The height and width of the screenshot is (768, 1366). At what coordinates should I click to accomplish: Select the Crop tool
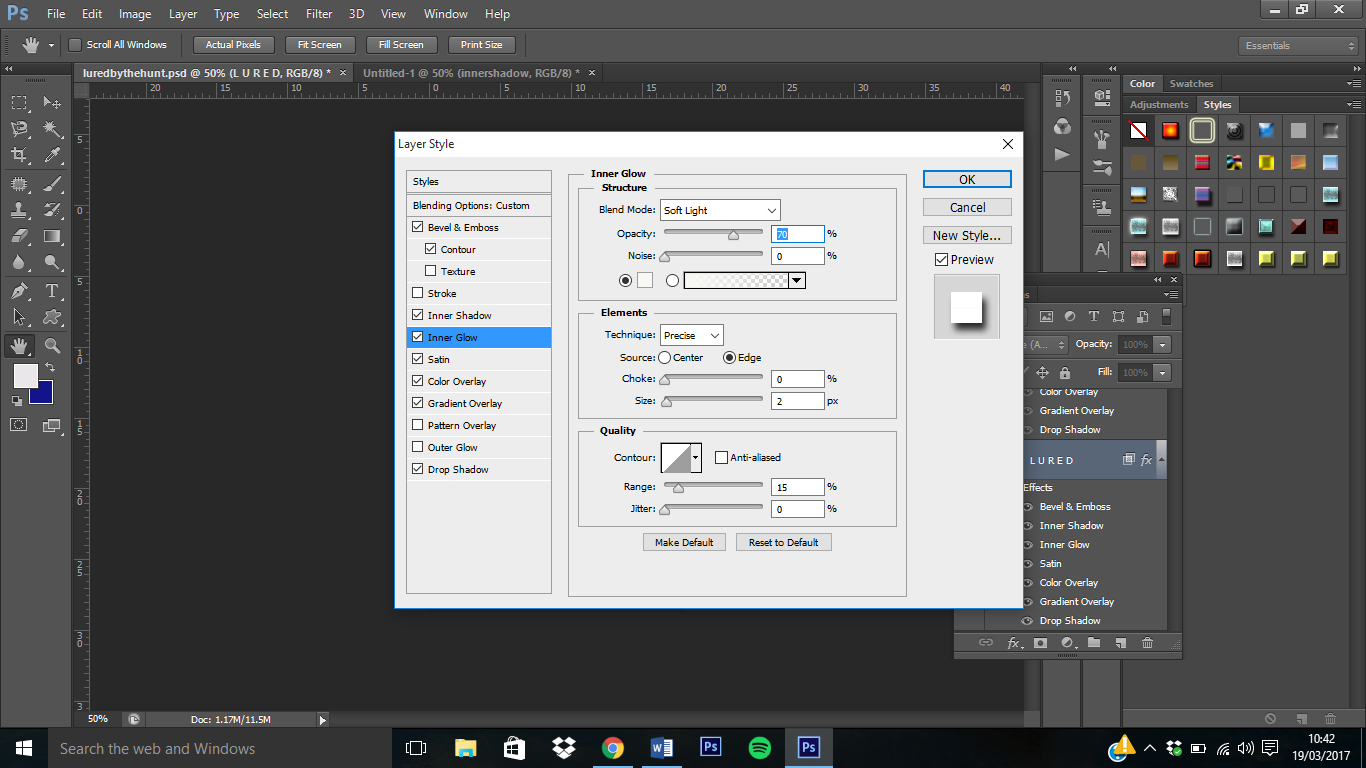[19, 155]
